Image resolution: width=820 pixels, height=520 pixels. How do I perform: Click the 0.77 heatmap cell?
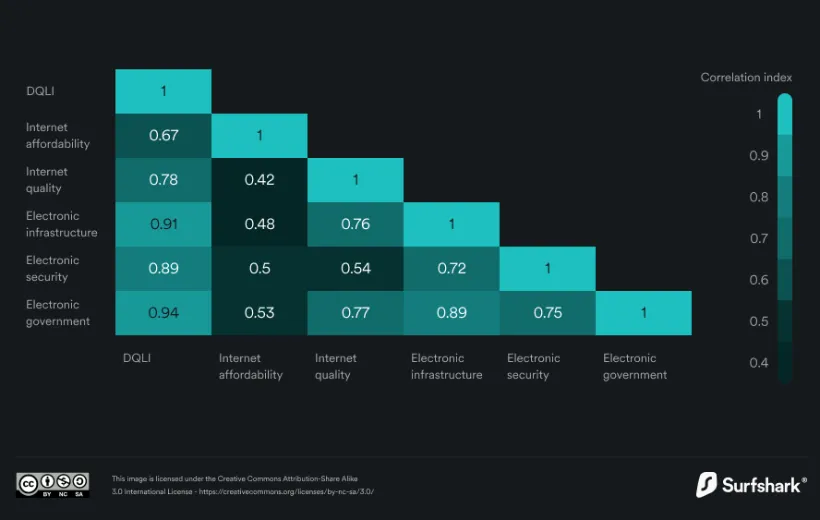pyautogui.click(x=356, y=313)
